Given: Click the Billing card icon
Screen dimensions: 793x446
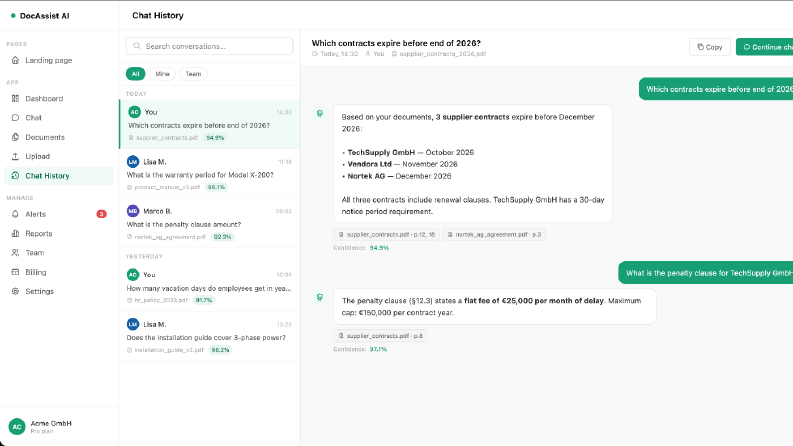Looking at the screenshot, I should point(15,272).
